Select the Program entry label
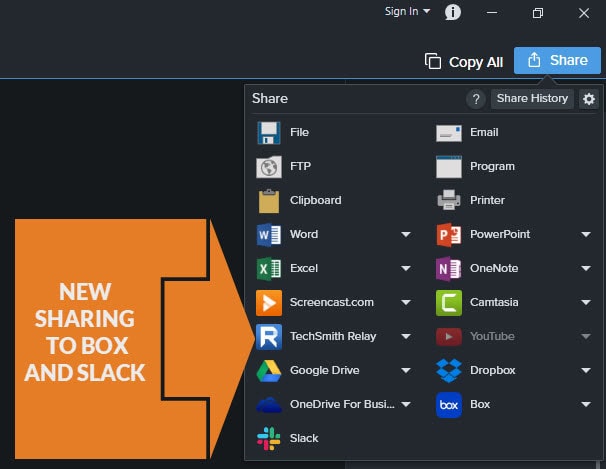 [492, 167]
